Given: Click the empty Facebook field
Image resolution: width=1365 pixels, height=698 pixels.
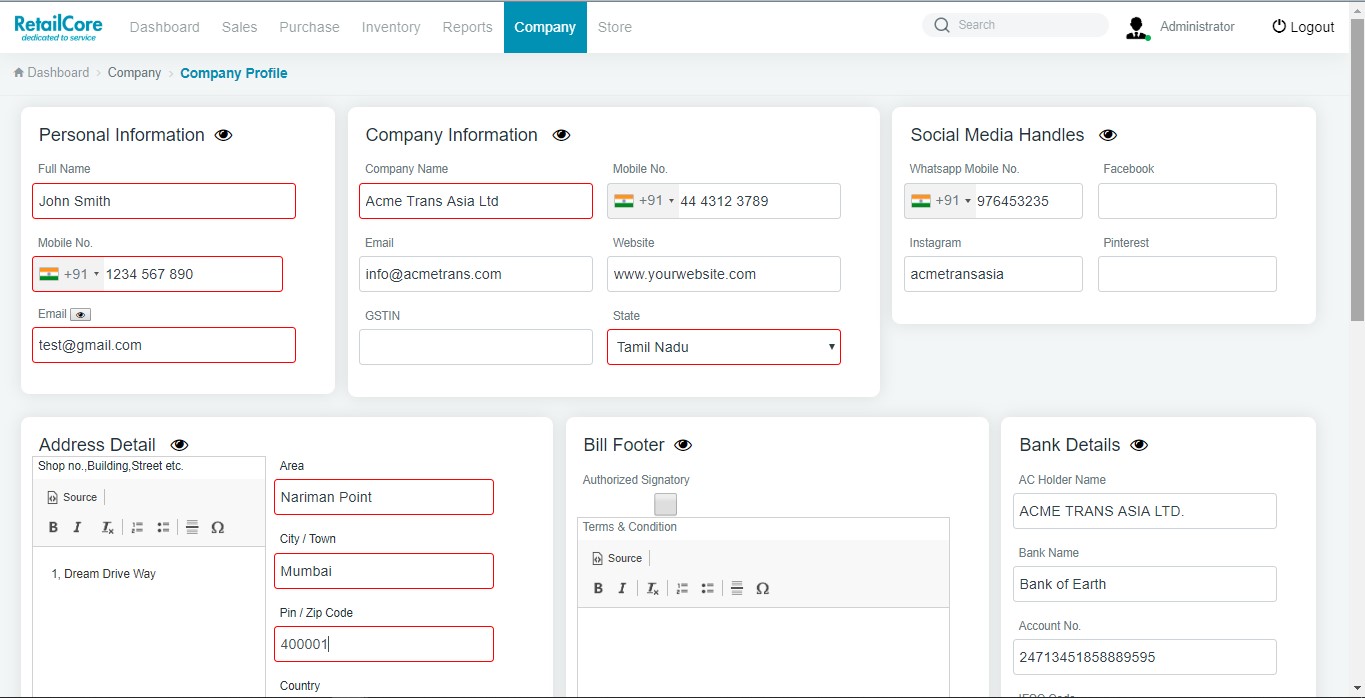Looking at the screenshot, I should point(1187,201).
